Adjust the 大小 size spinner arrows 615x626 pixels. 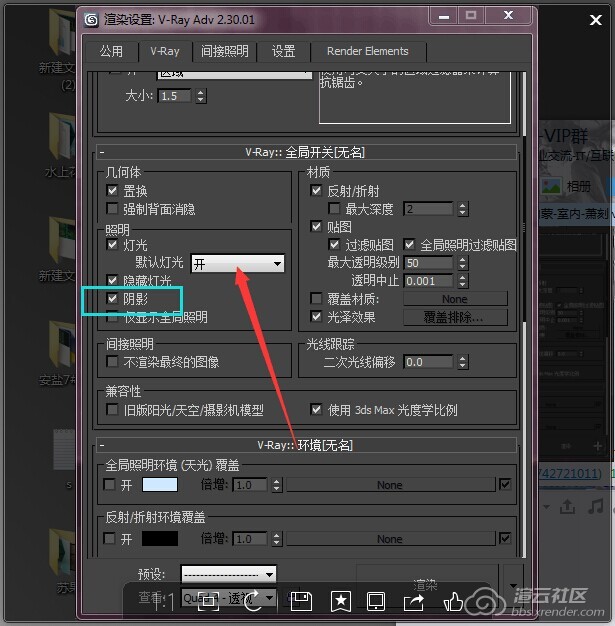201,96
